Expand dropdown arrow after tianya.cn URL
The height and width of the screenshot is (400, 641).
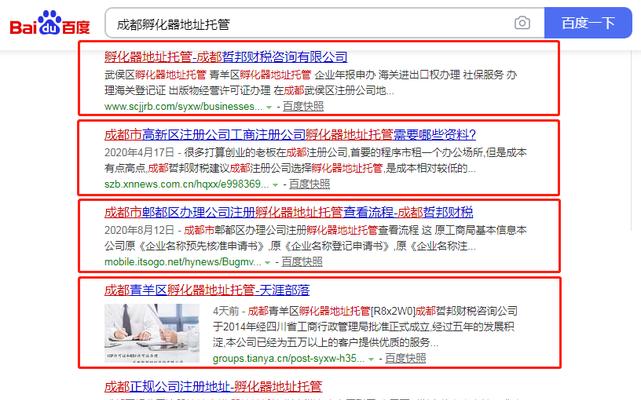coord(371,360)
